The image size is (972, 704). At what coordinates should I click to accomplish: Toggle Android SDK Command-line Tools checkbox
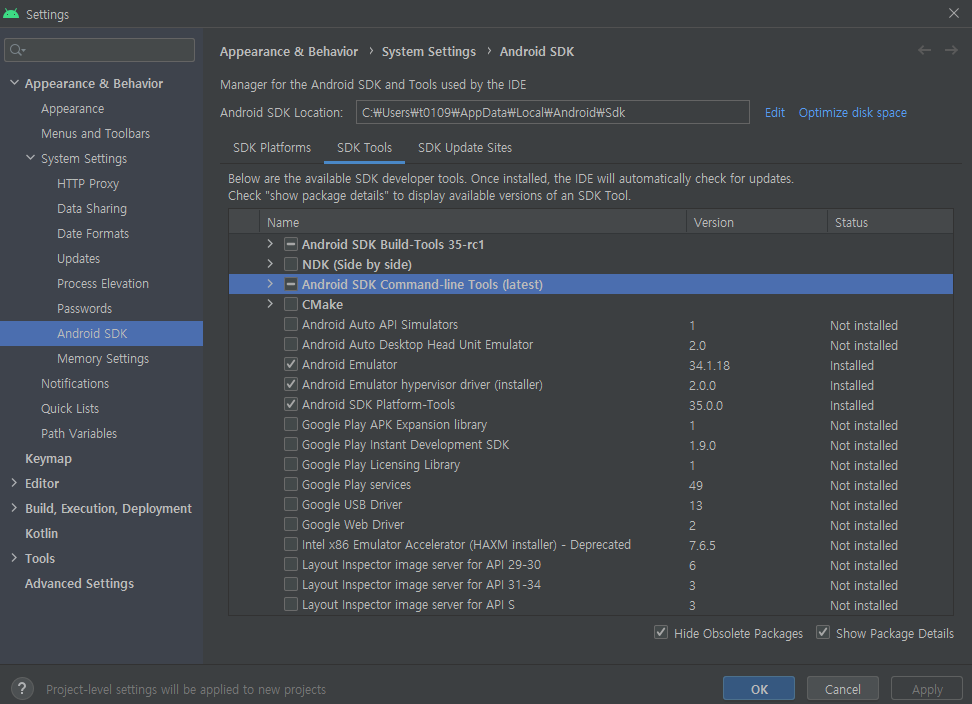tap(291, 284)
